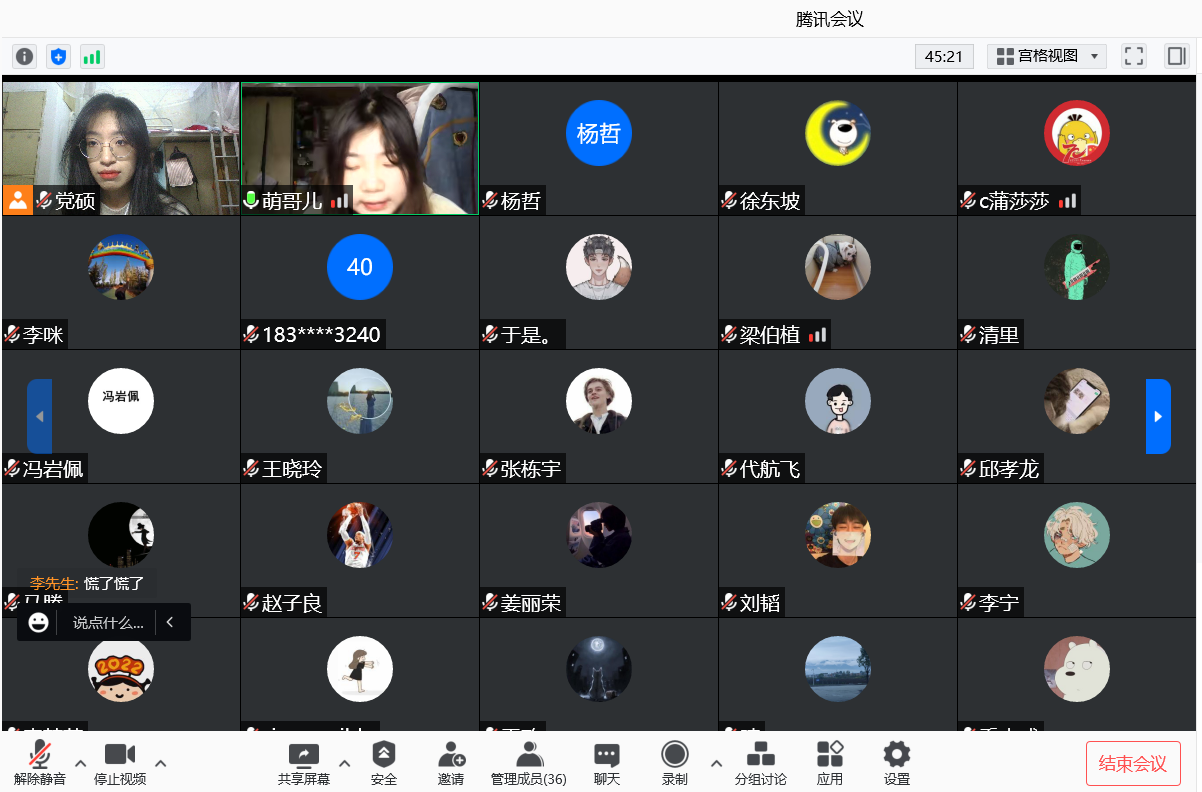This screenshot has height=792, width=1202.
Task: Start recording with 录制 button
Action: (x=675, y=763)
